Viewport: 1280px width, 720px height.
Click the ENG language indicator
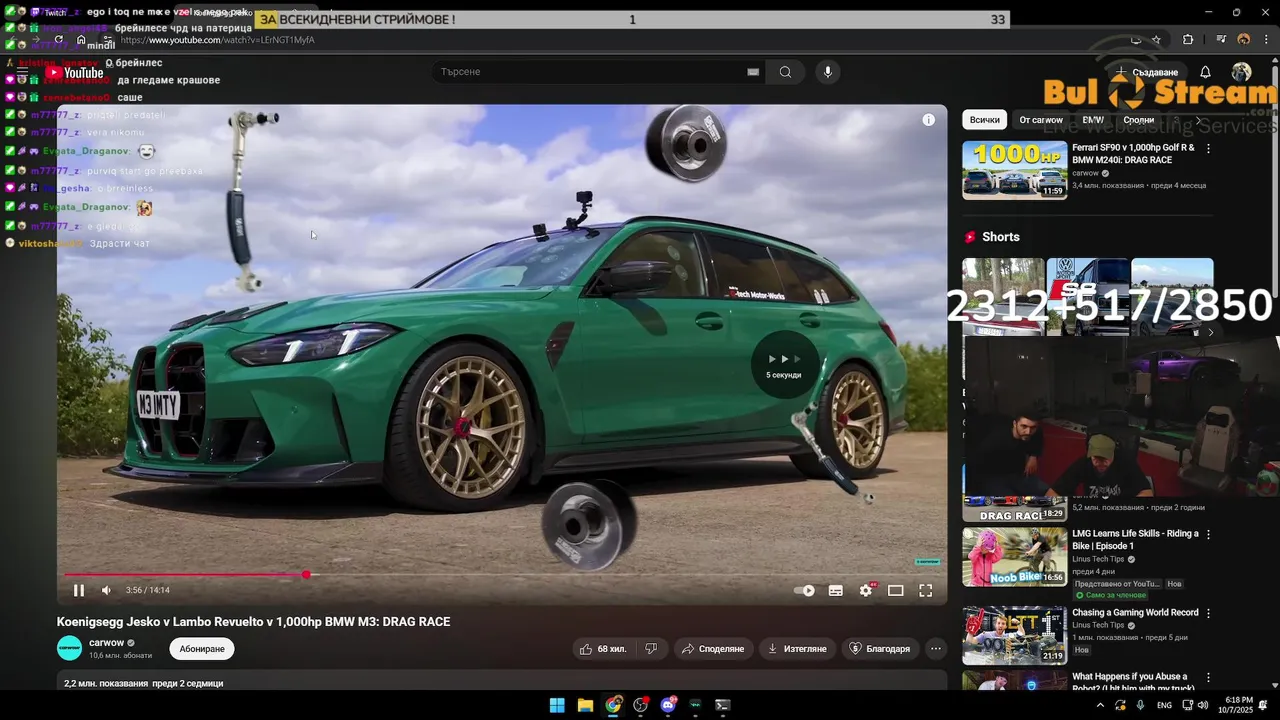1164,705
